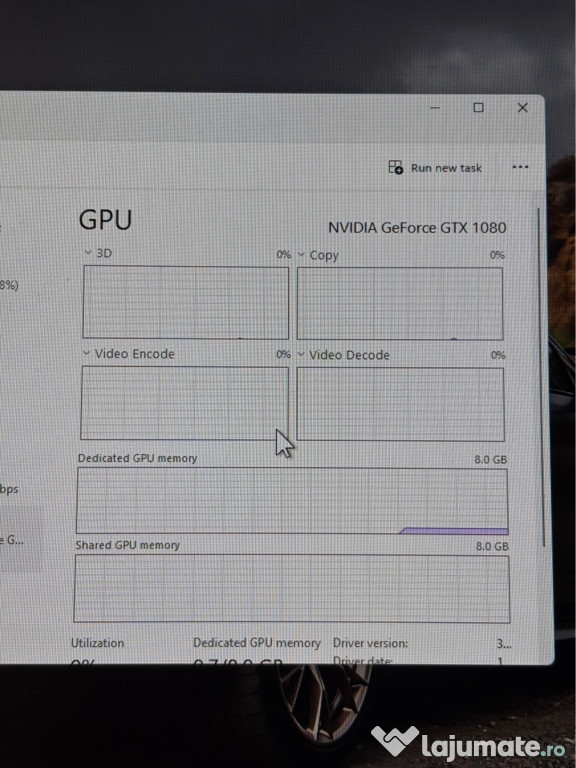Open the Video Decode engine dropdown
The width and height of the screenshot is (576, 768).
[x=301, y=355]
